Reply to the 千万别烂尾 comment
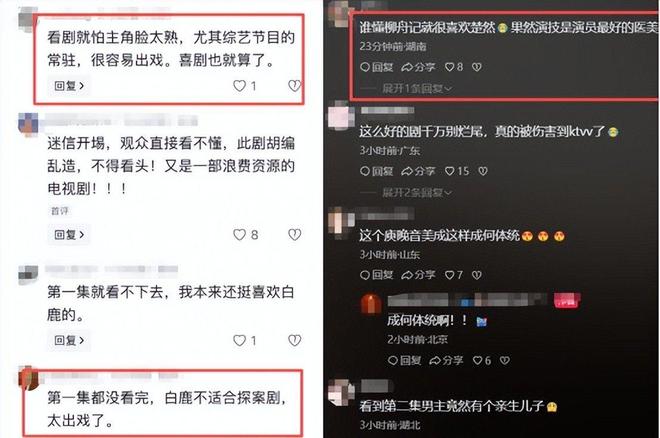This screenshot has width=660, height=438. 377,171
